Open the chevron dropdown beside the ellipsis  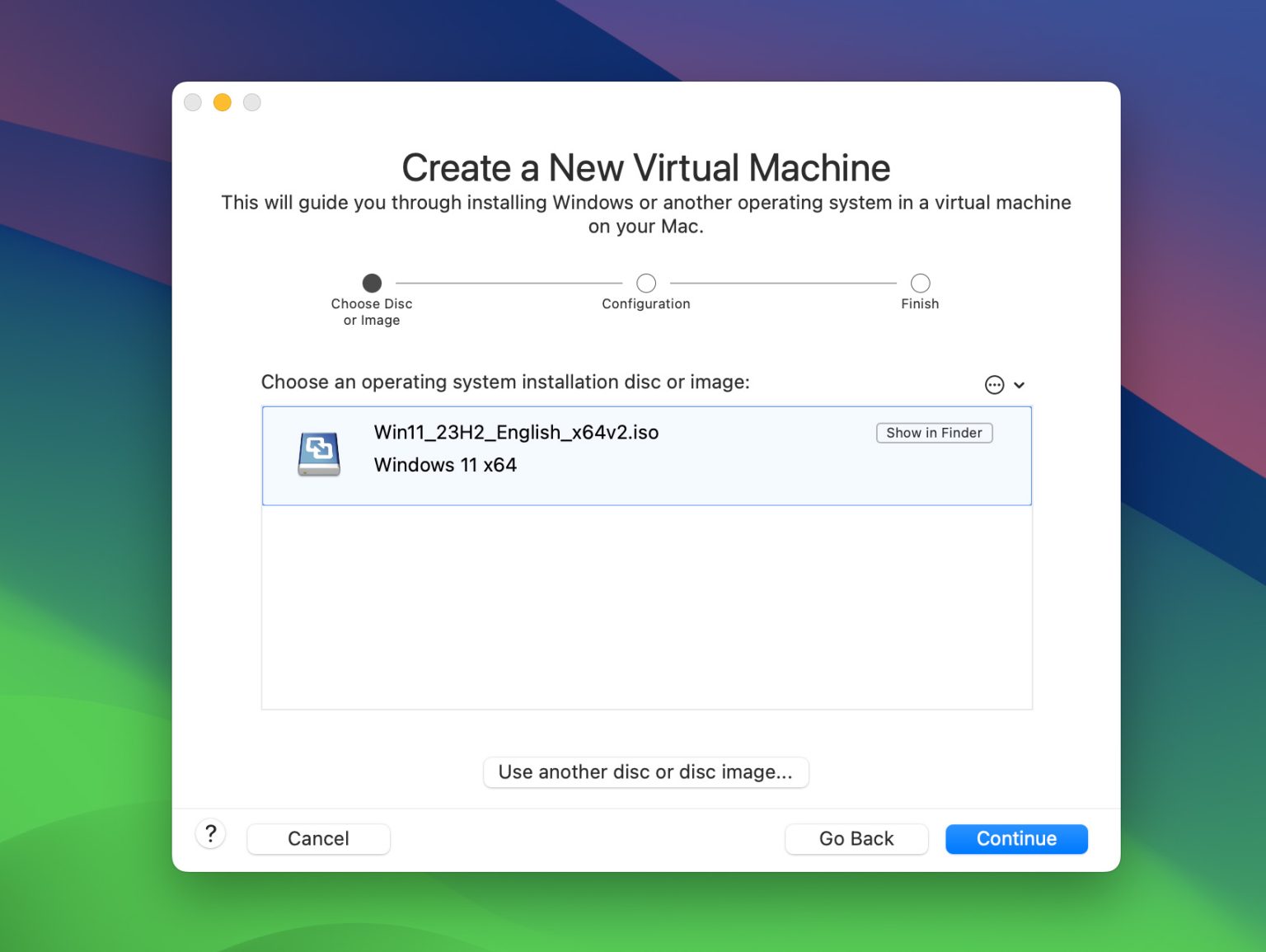pos(1020,385)
